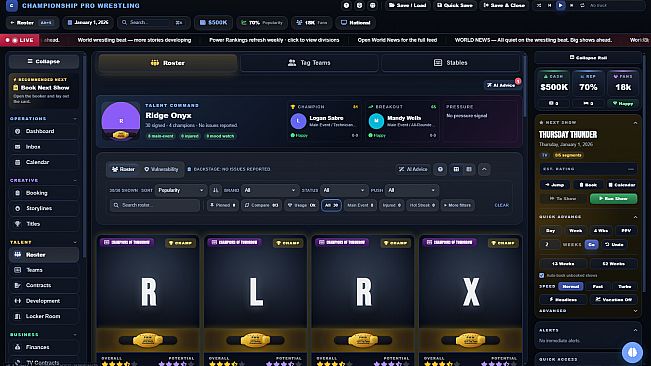
Task: Open the Push filter dropdown
Action: pos(411,190)
